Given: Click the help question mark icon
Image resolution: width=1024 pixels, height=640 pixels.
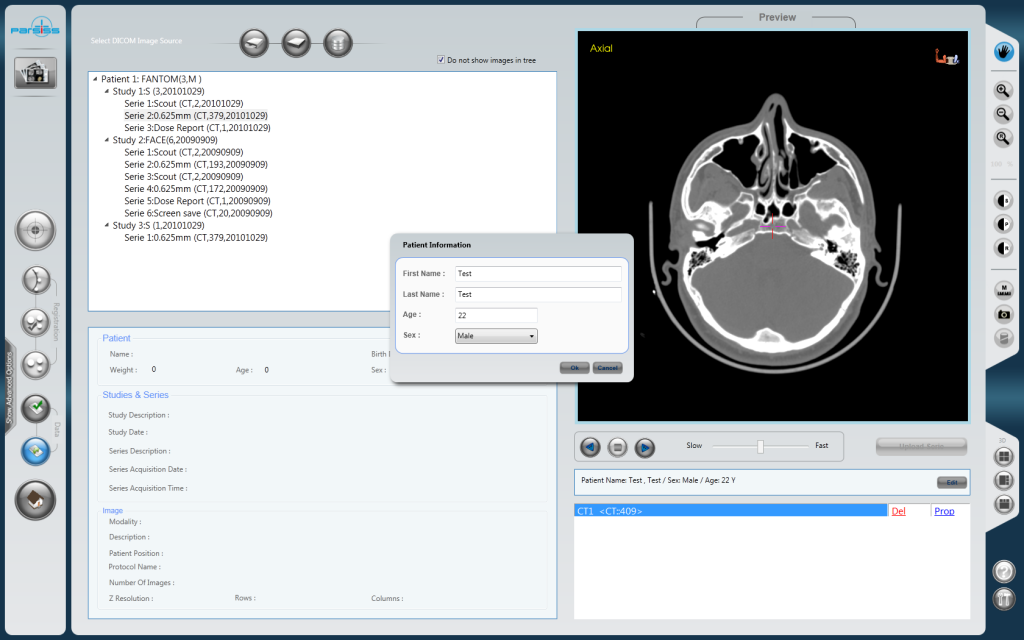Looking at the screenshot, I should pos(1003,571).
